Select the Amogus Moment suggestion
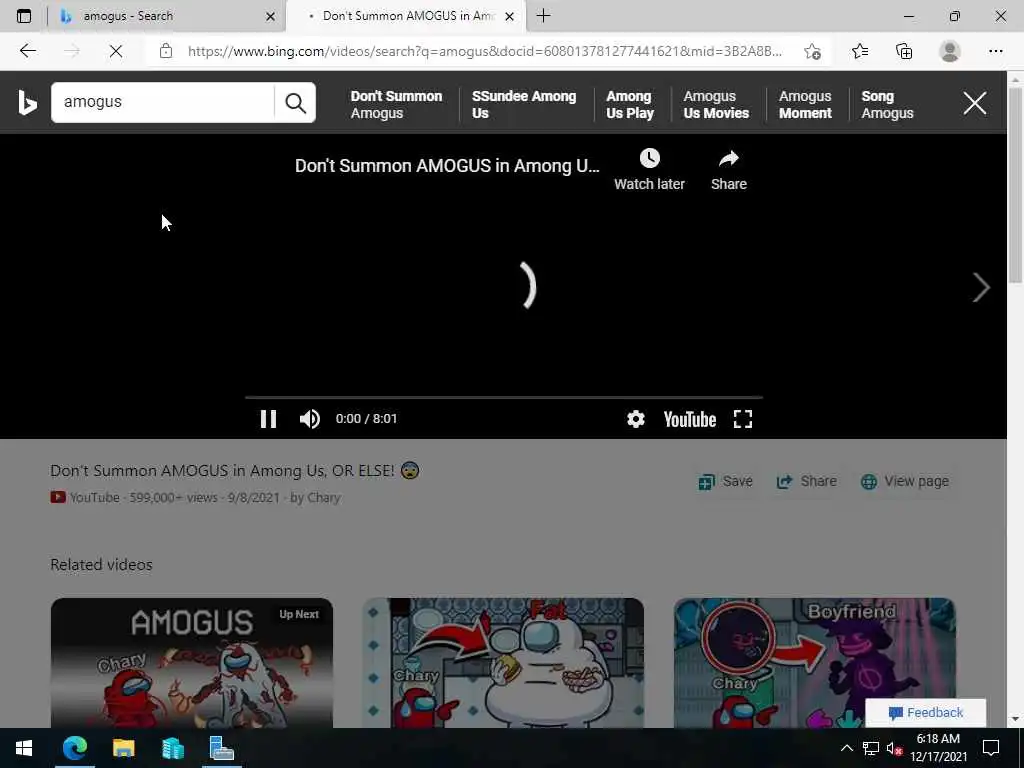1024x768 pixels. [805, 104]
